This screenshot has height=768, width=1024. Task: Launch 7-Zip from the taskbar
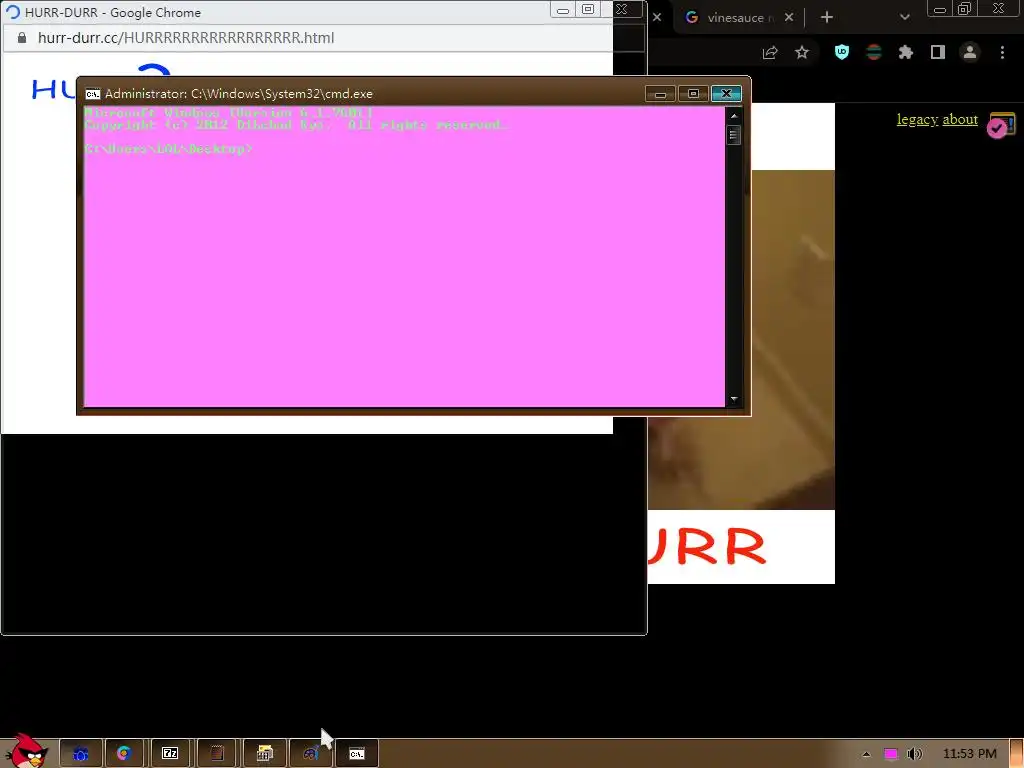tap(170, 754)
